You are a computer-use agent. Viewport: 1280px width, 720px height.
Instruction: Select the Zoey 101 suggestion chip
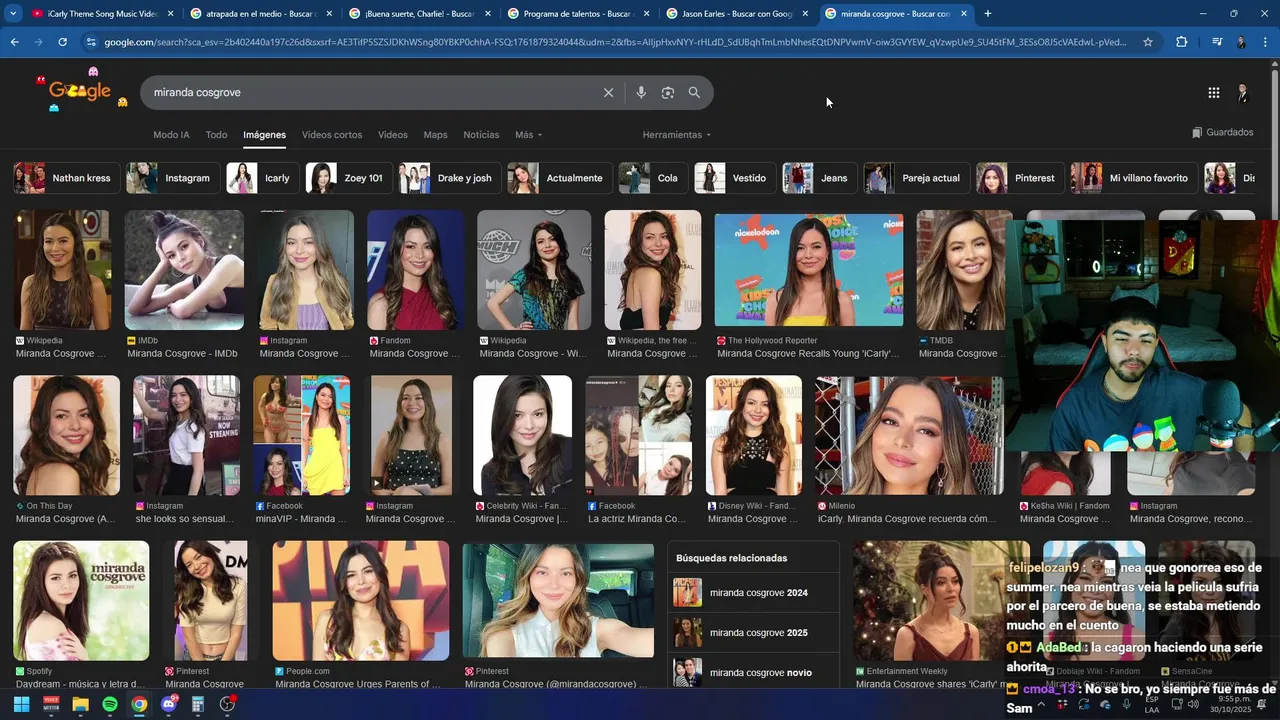click(349, 178)
